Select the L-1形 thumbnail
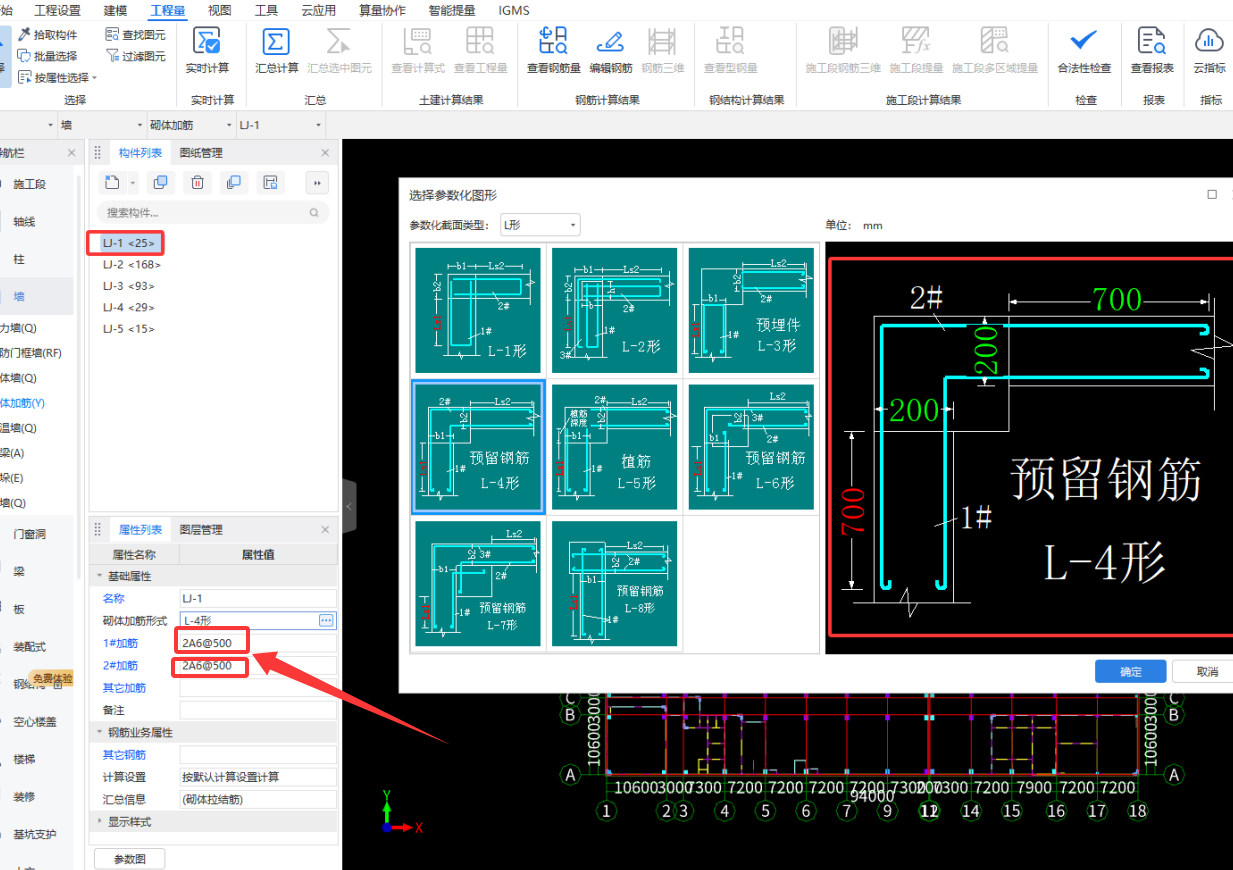Viewport: 1233px width, 870px height. click(478, 311)
